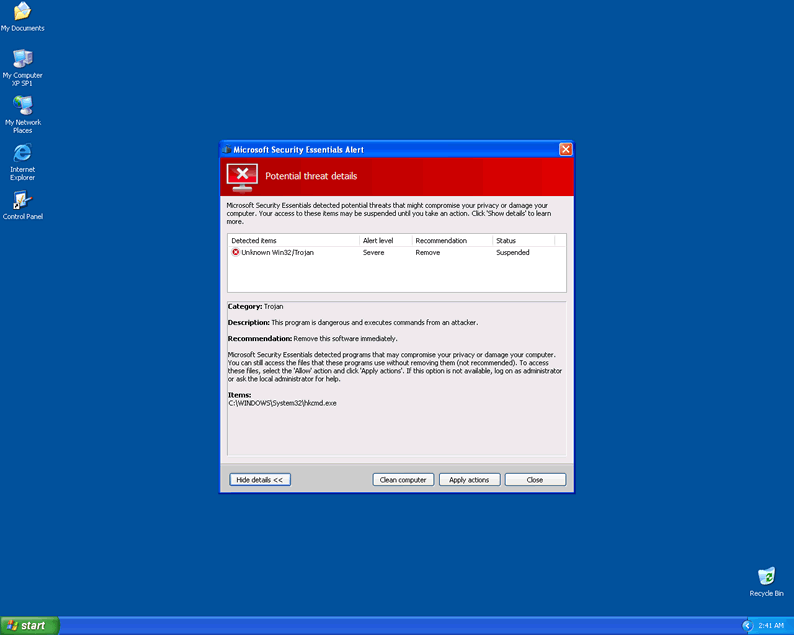Open the Windows Start menu
Image resolution: width=794 pixels, height=635 pixels.
coord(30,625)
